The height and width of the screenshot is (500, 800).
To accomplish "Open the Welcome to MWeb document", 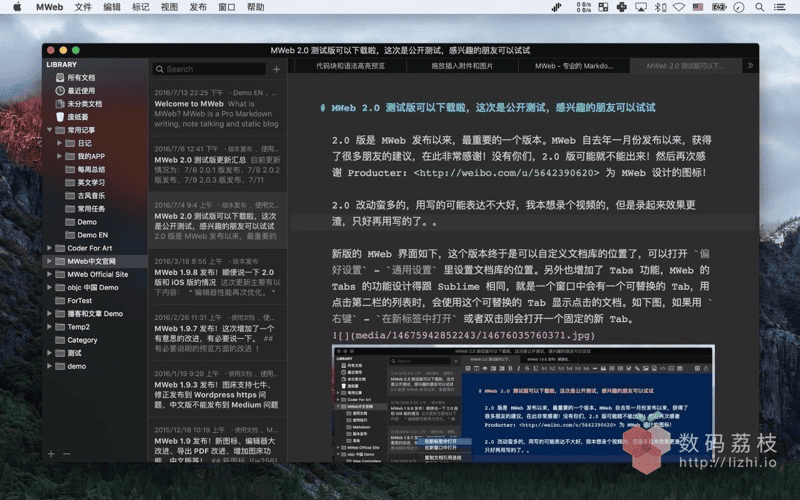I will click(x=218, y=108).
